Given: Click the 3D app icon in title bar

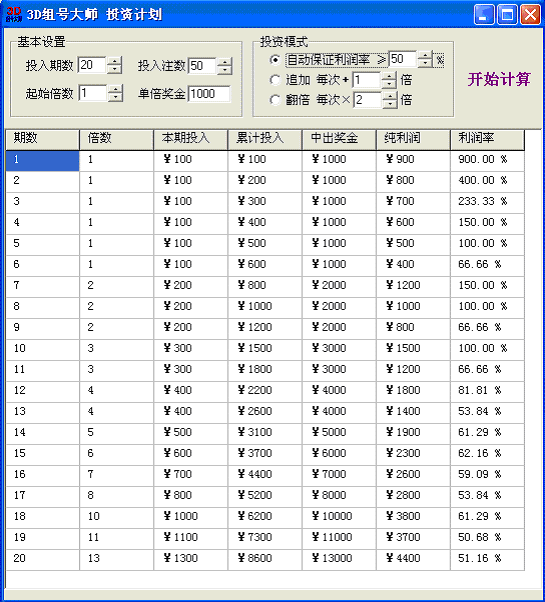Looking at the screenshot, I should click(x=14, y=14).
